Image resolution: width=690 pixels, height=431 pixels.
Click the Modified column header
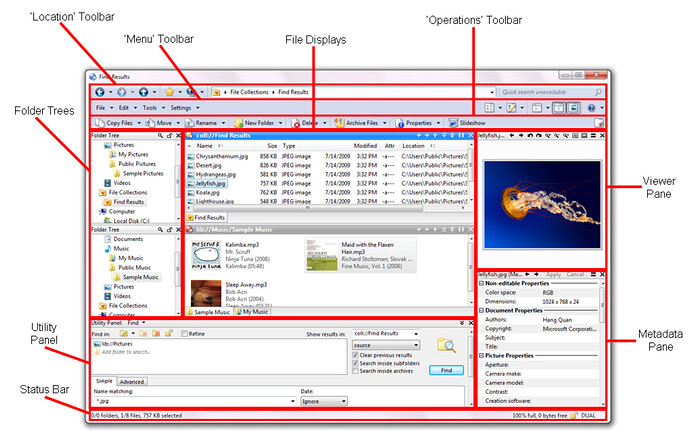365,146
